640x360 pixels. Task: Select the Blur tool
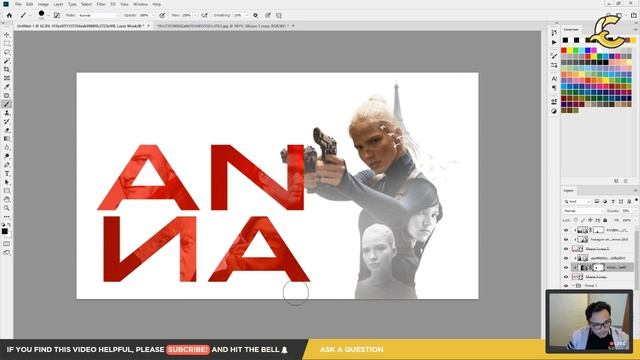[7, 148]
